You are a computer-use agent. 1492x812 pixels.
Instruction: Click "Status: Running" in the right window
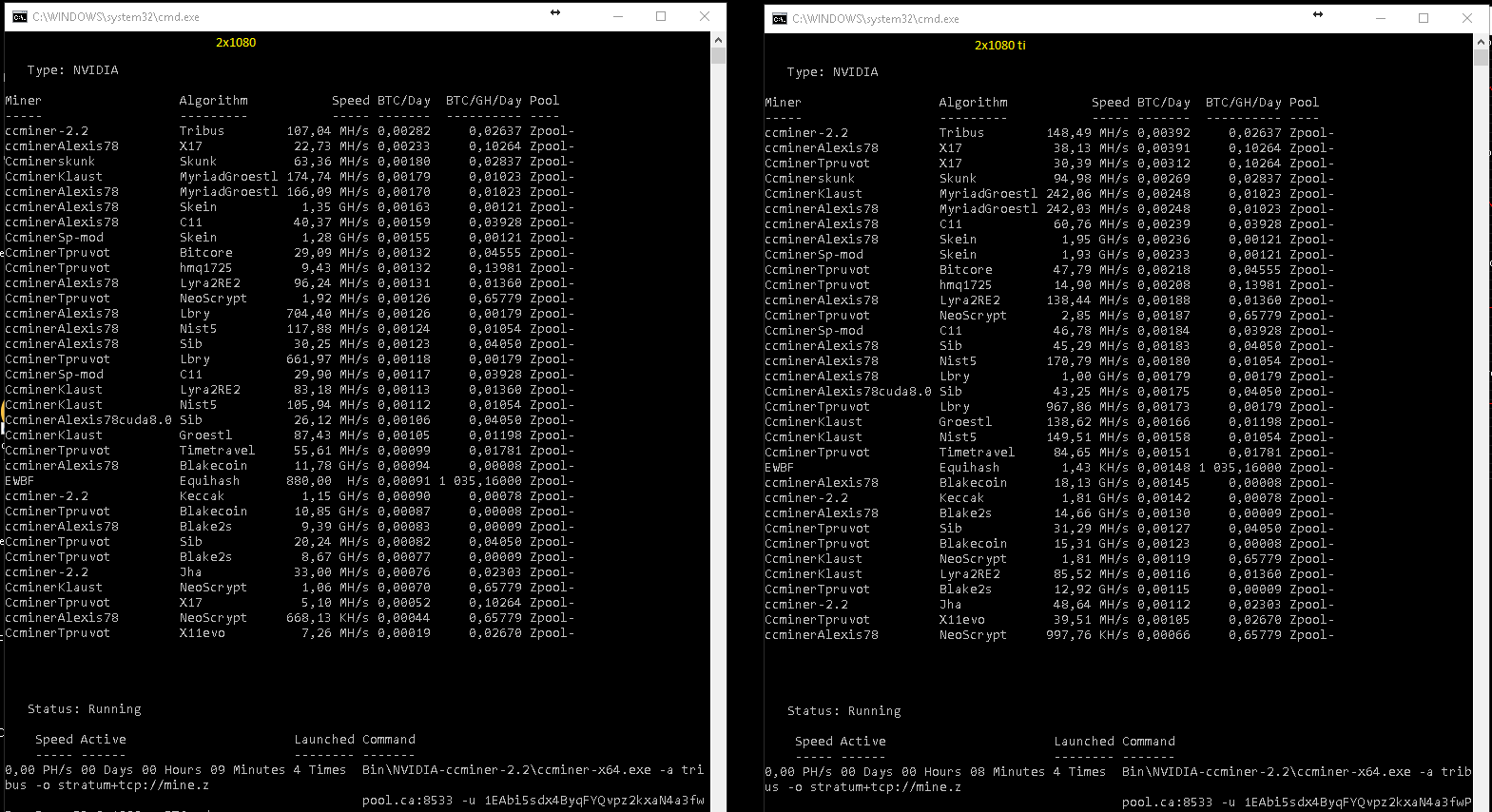[844, 711]
